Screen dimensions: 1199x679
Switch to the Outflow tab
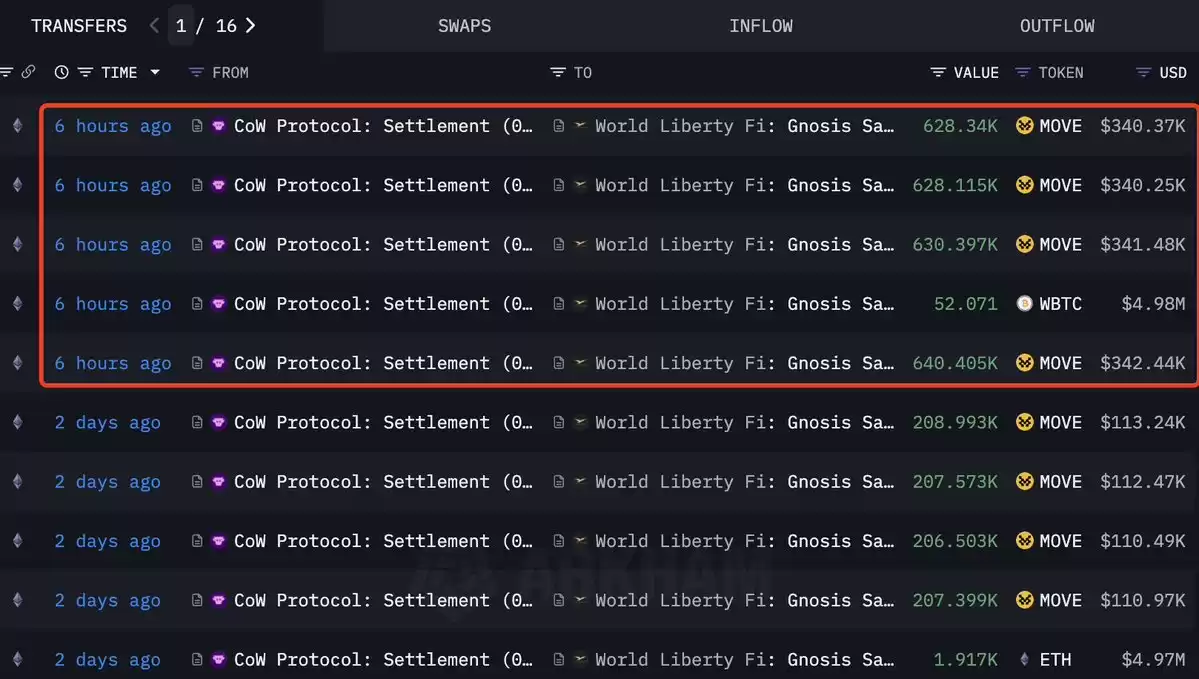1057,26
